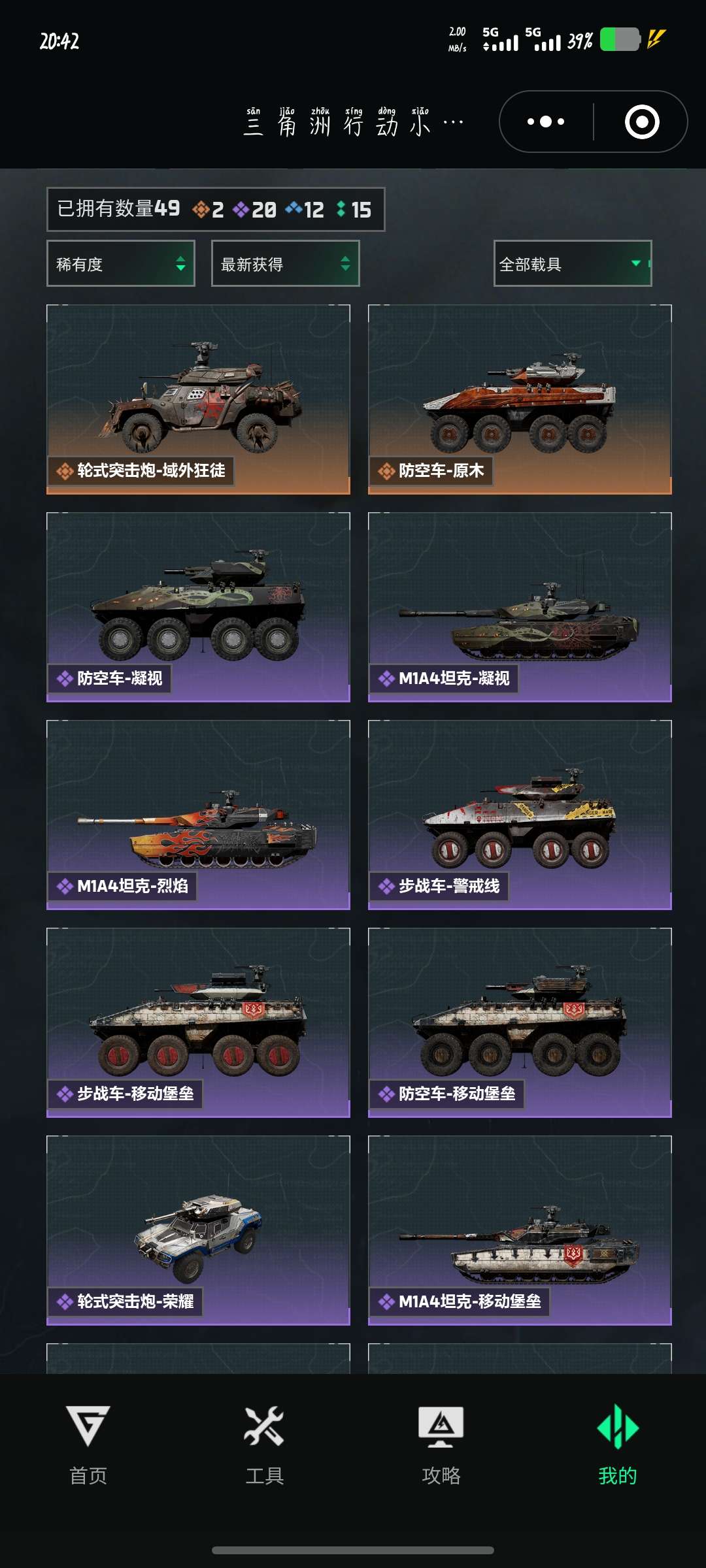Tap the 已拥有数量49 owned count label
This screenshot has width=706, height=1568.
point(118,208)
